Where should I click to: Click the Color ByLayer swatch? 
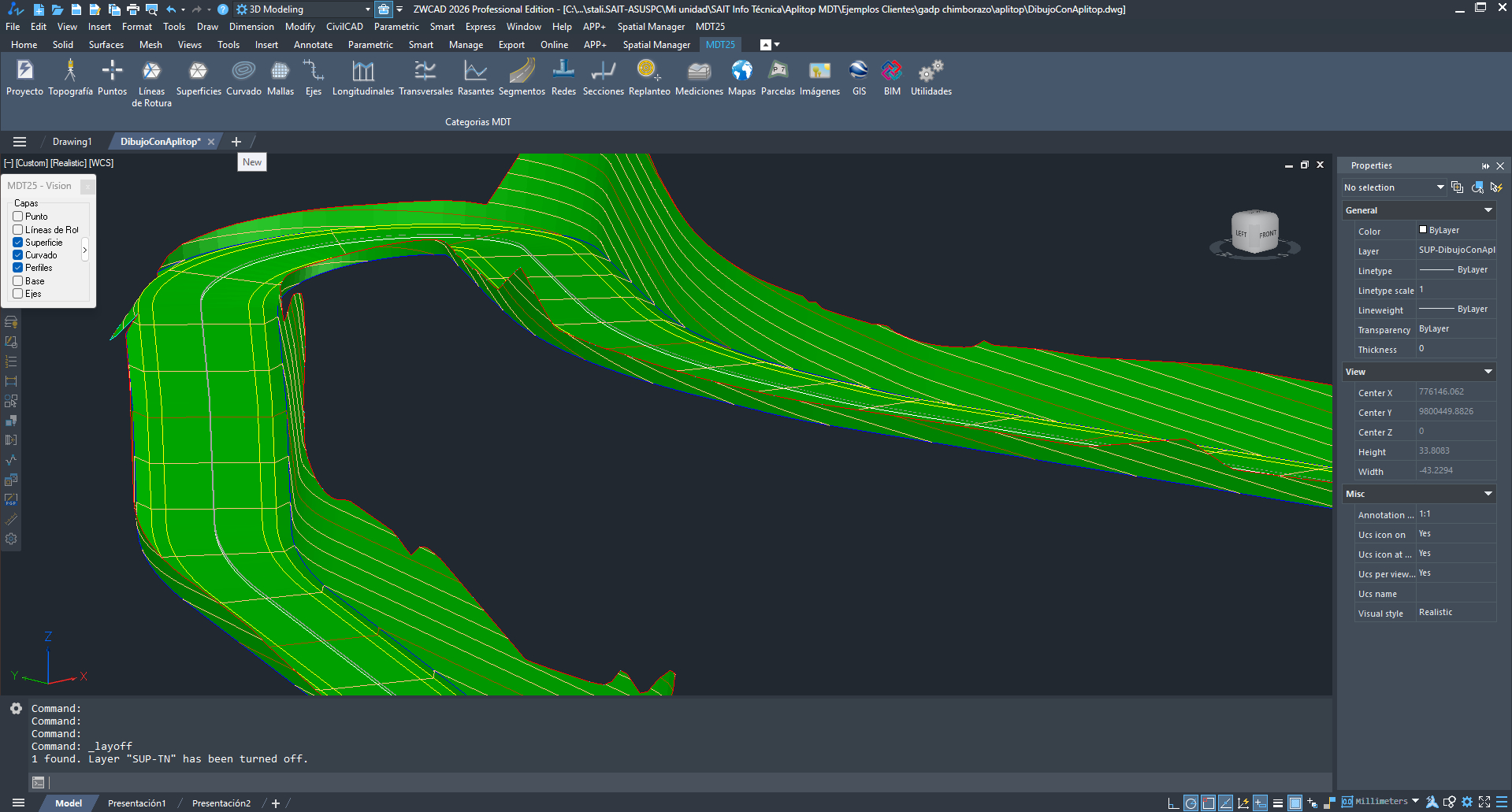coord(1423,230)
